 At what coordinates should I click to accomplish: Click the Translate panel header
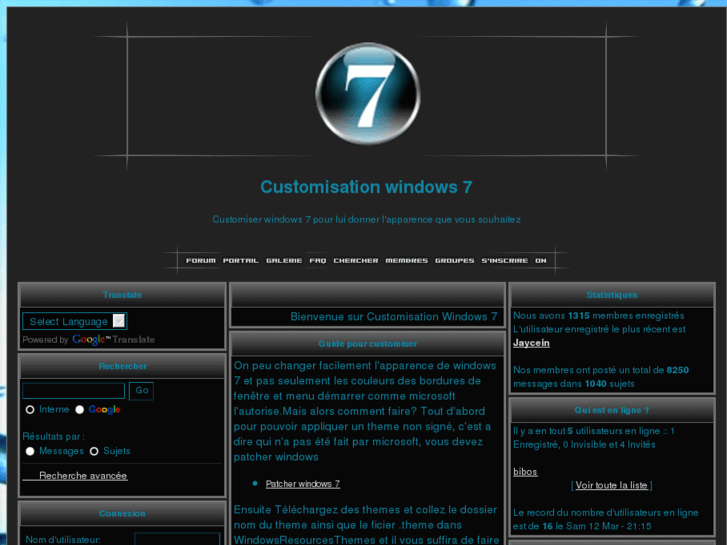click(122, 295)
